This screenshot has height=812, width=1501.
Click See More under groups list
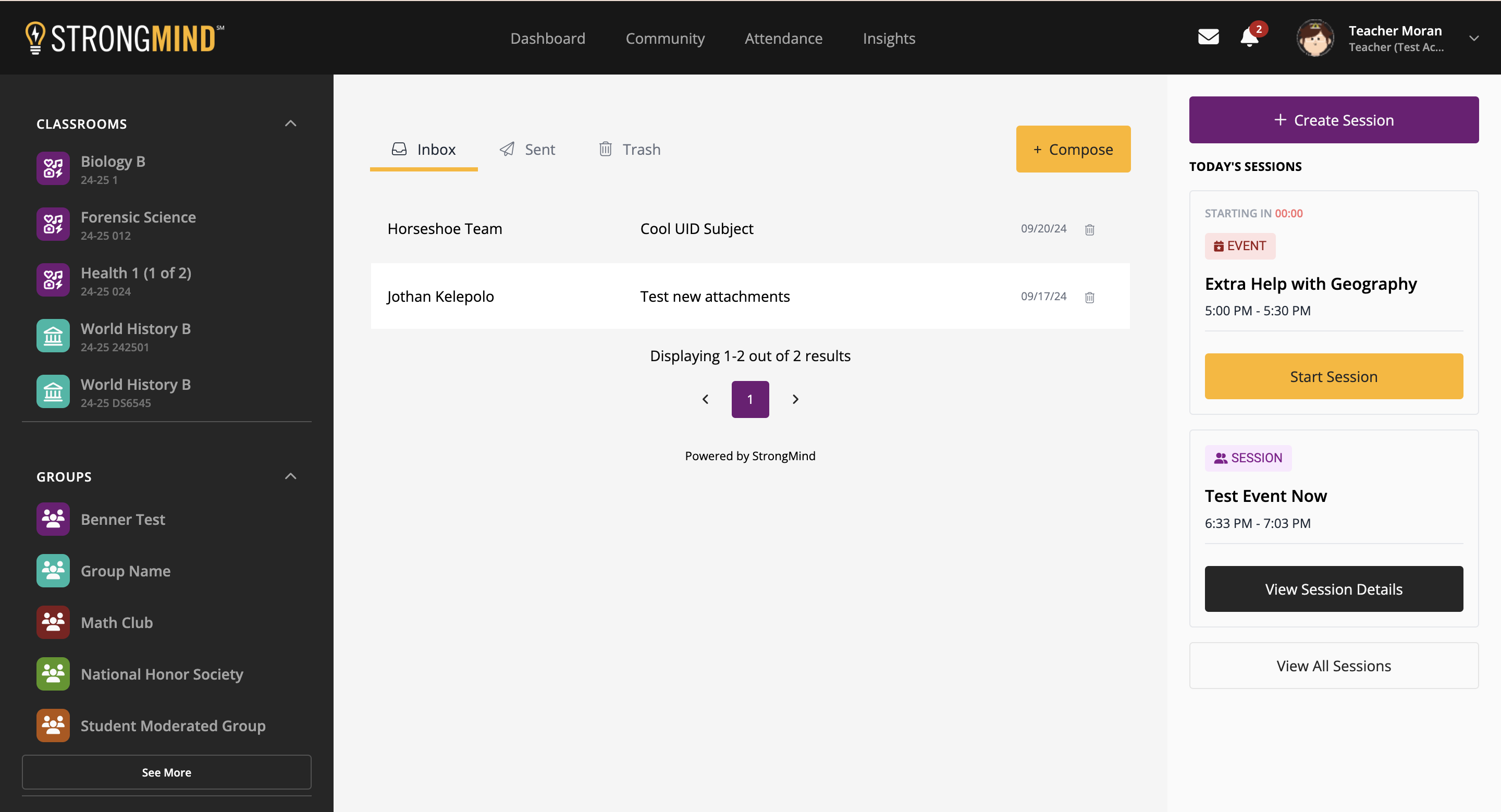[166, 772]
